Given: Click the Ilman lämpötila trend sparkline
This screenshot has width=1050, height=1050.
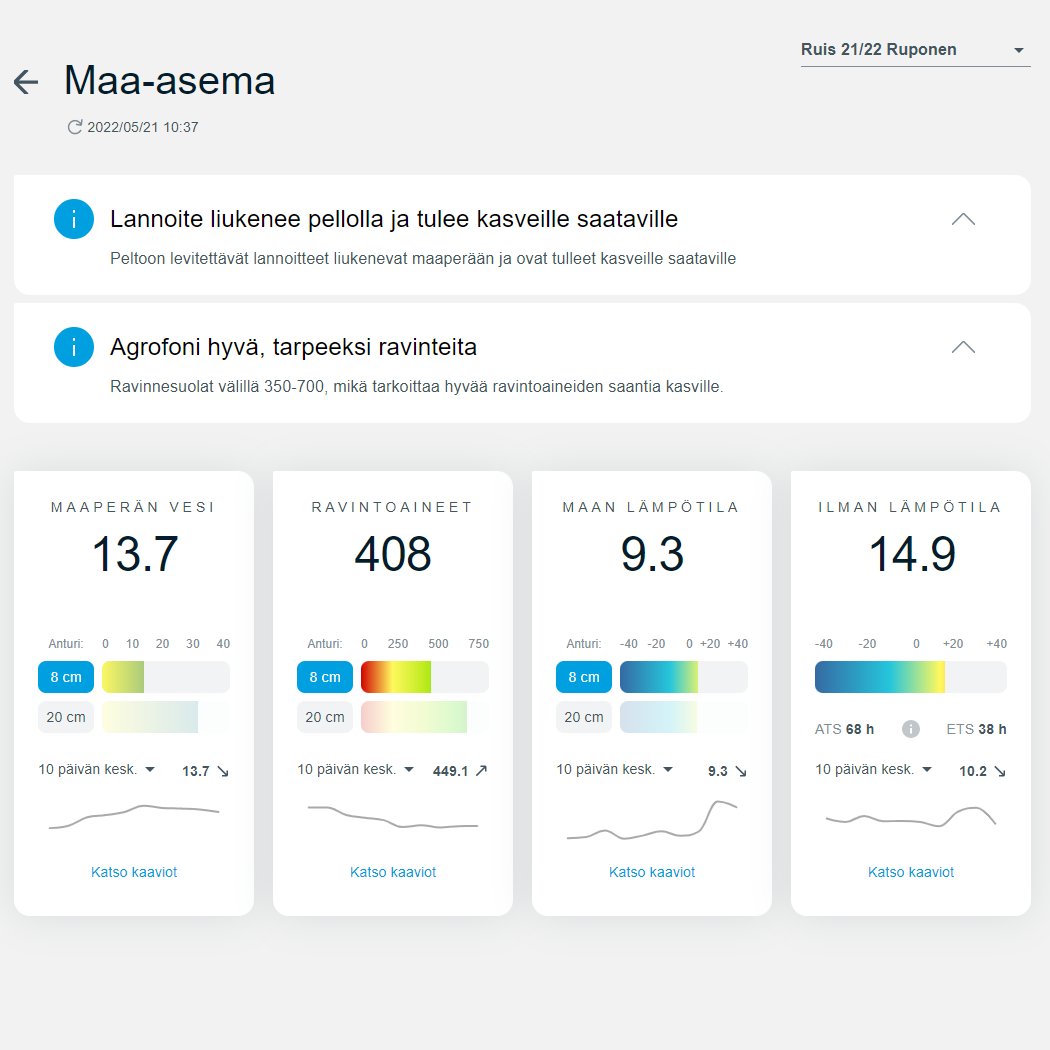Looking at the screenshot, I should (x=911, y=817).
